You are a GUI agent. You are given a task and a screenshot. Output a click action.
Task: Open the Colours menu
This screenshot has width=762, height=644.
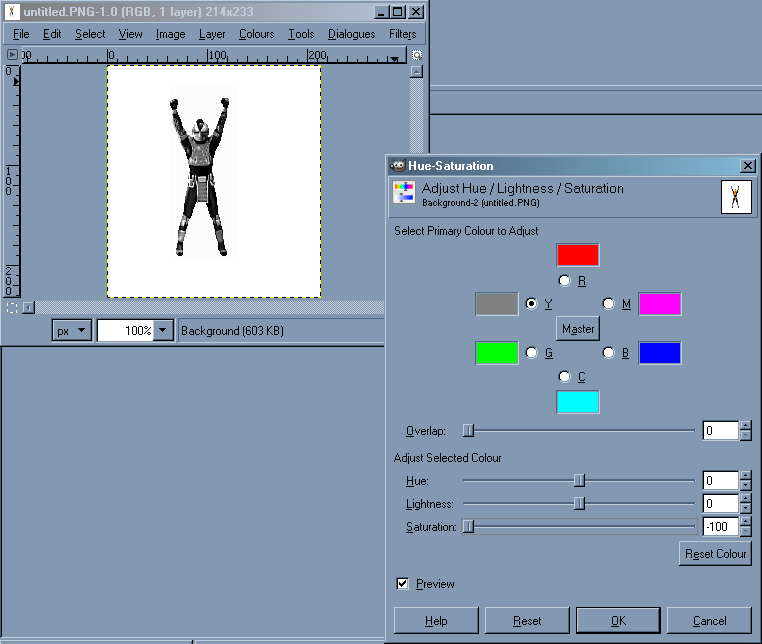[x=256, y=34]
